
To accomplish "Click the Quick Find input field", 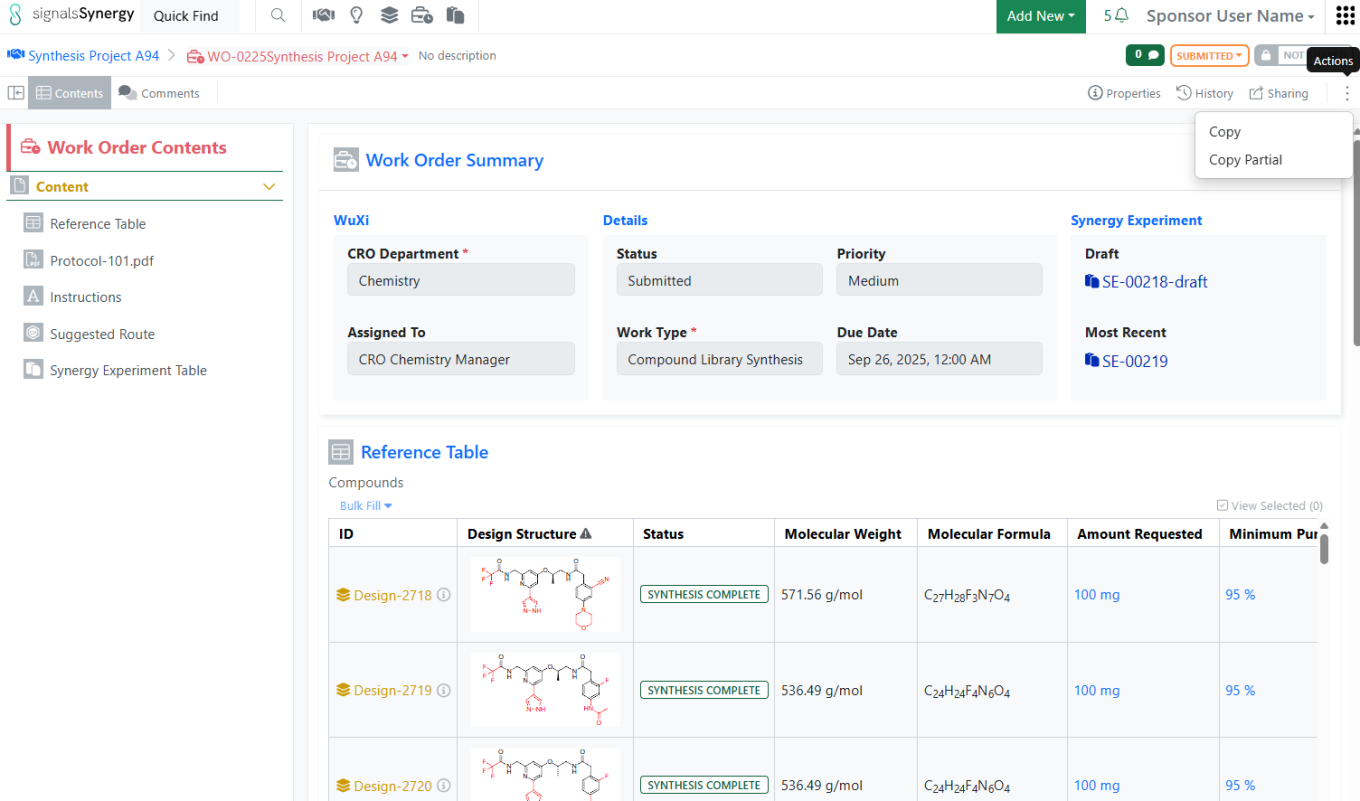I will pos(189,16).
